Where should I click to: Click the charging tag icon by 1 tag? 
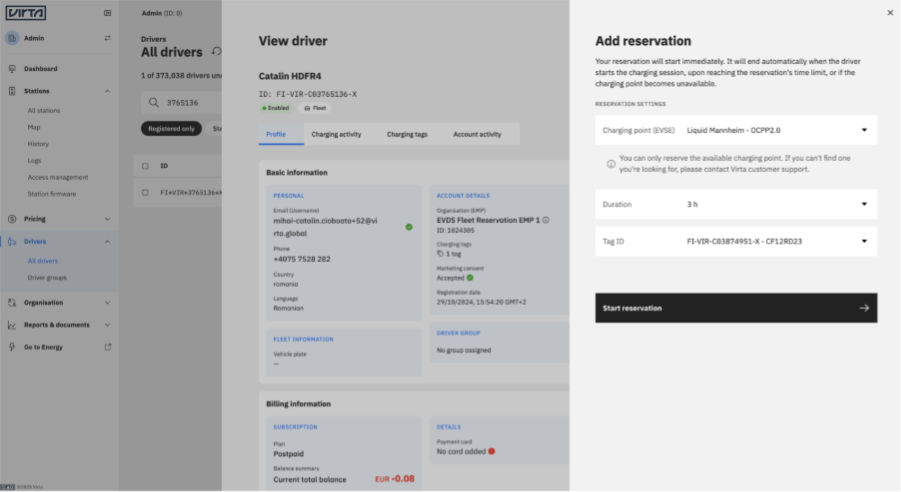440,253
